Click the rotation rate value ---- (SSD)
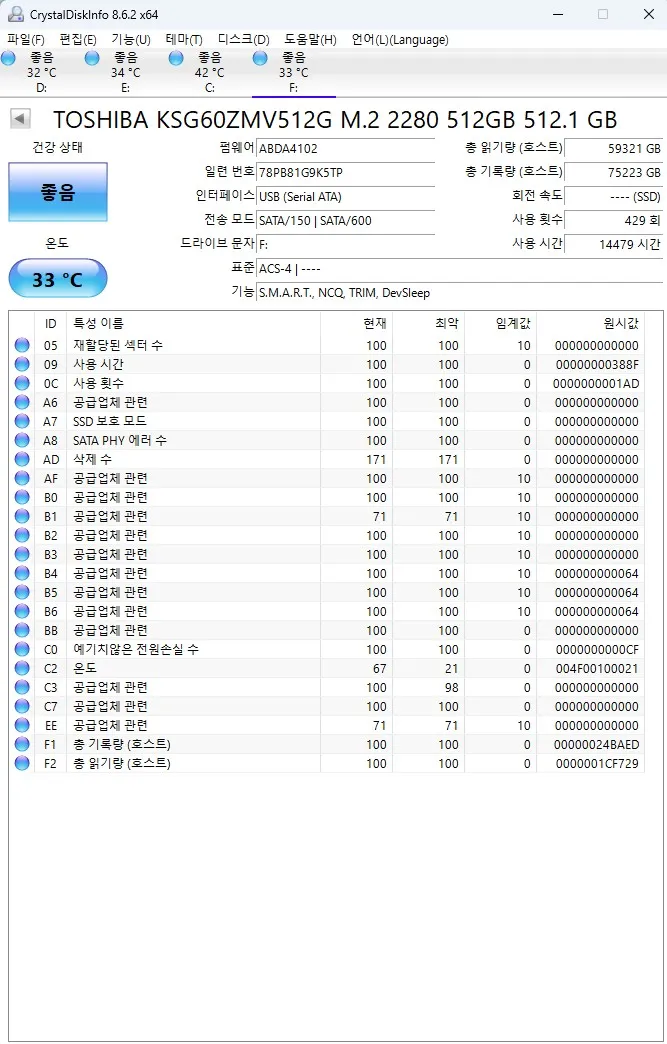 (x=613, y=196)
